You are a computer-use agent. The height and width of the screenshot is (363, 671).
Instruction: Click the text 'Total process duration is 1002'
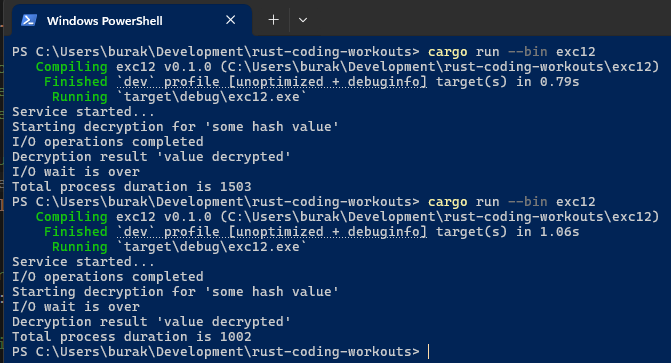[132, 336]
